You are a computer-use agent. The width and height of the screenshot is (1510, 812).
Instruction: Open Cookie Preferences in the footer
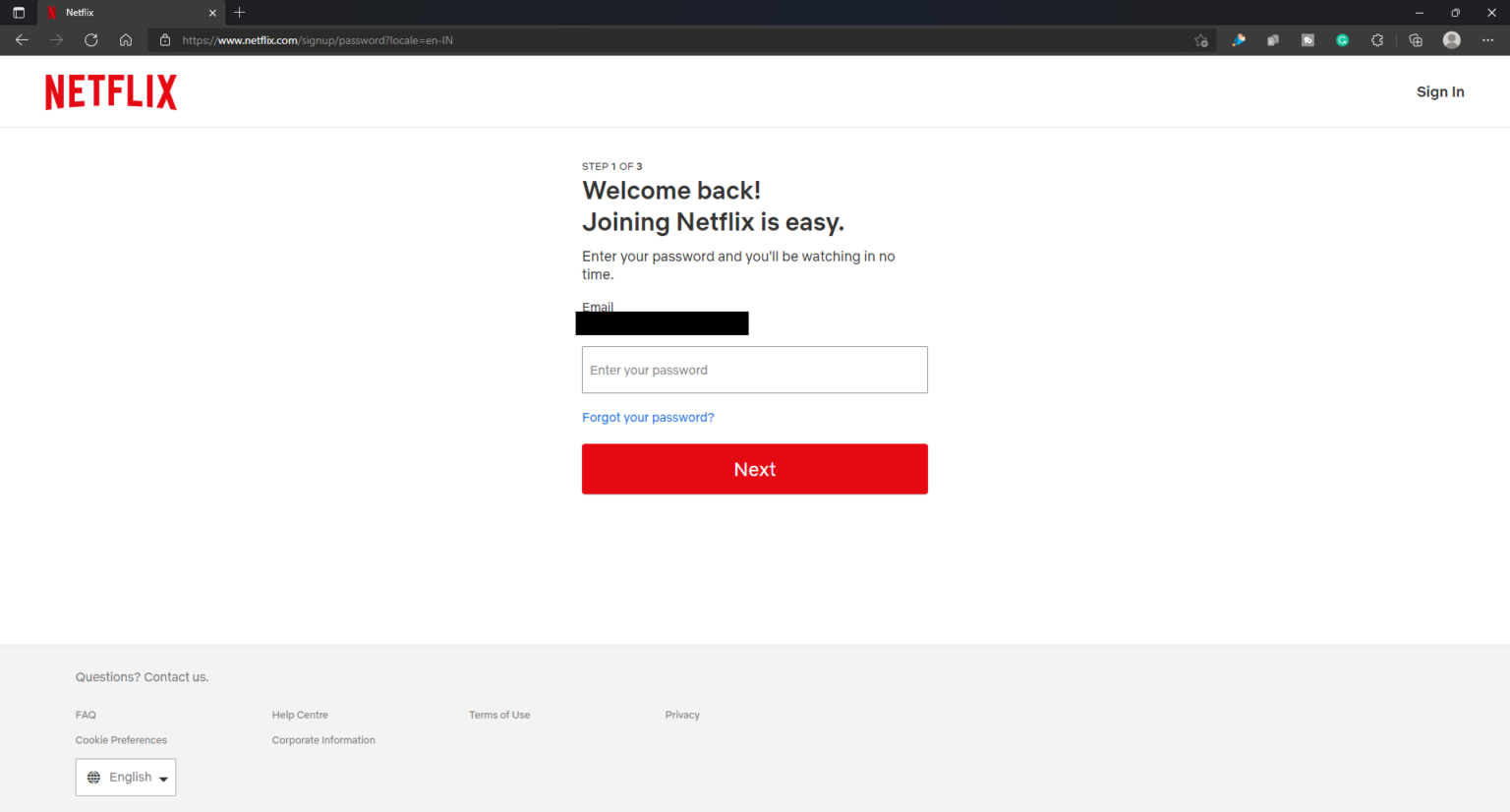tap(121, 740)
